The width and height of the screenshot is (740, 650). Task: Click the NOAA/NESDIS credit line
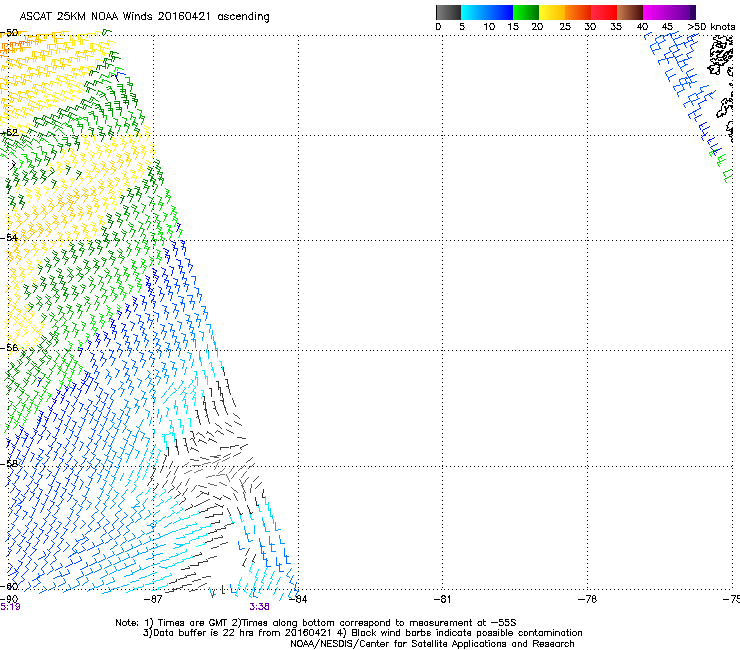tap(432, 644)
